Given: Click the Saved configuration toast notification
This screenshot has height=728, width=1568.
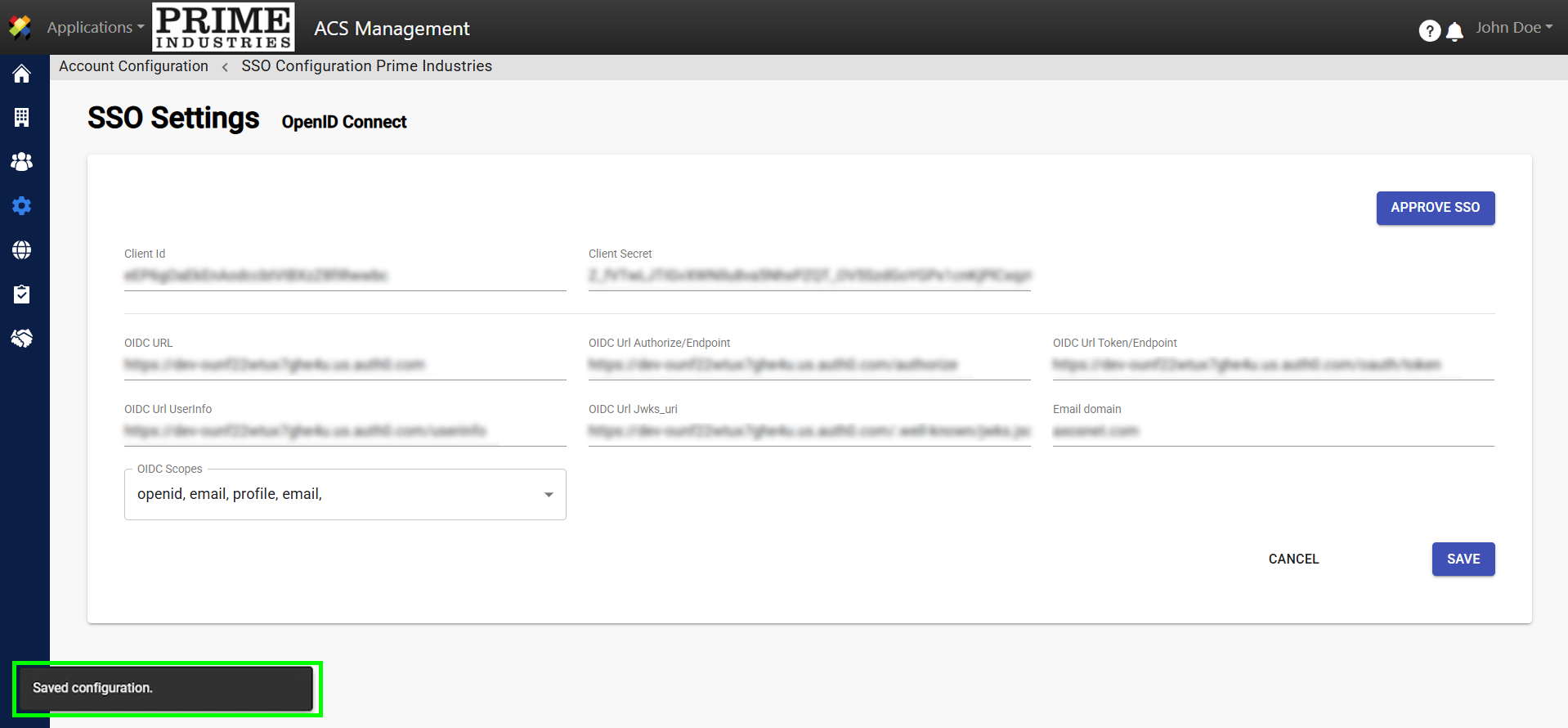Looking at the screenshot, I should [x=164, y=688].
